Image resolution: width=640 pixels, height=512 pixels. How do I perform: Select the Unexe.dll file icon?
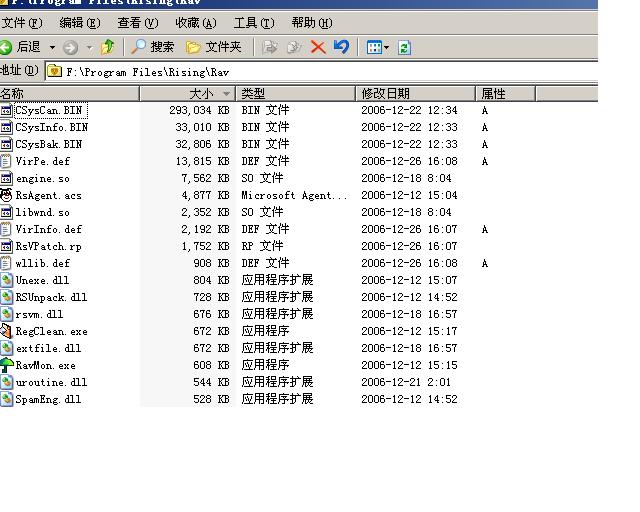click(x=6, y=280)
